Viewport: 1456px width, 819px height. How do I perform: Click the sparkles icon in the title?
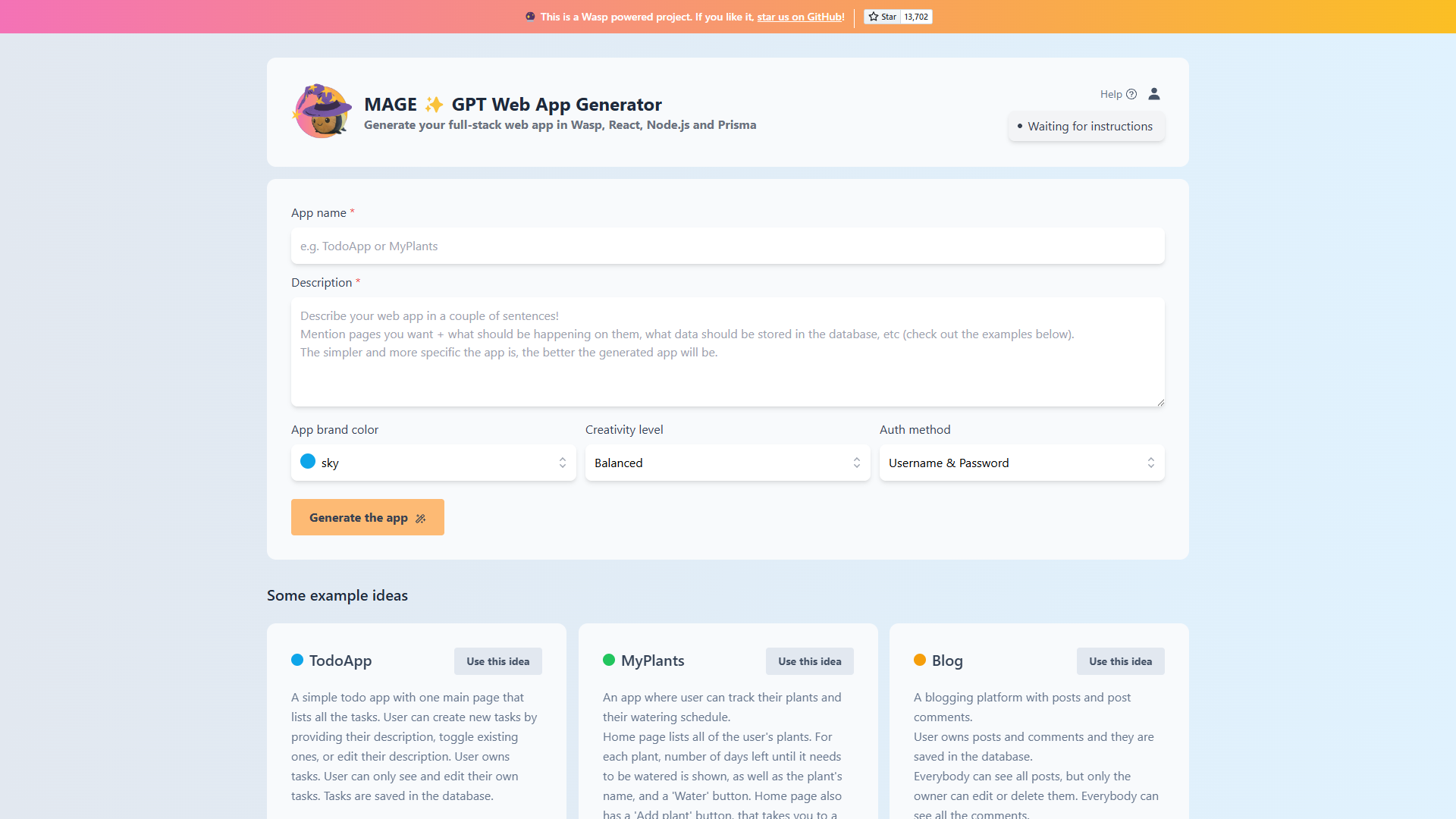[x=434, y=105]
